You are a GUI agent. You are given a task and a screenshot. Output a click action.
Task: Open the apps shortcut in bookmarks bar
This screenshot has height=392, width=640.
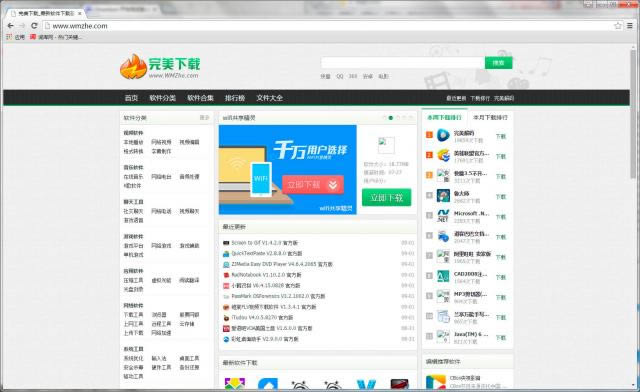15,37
